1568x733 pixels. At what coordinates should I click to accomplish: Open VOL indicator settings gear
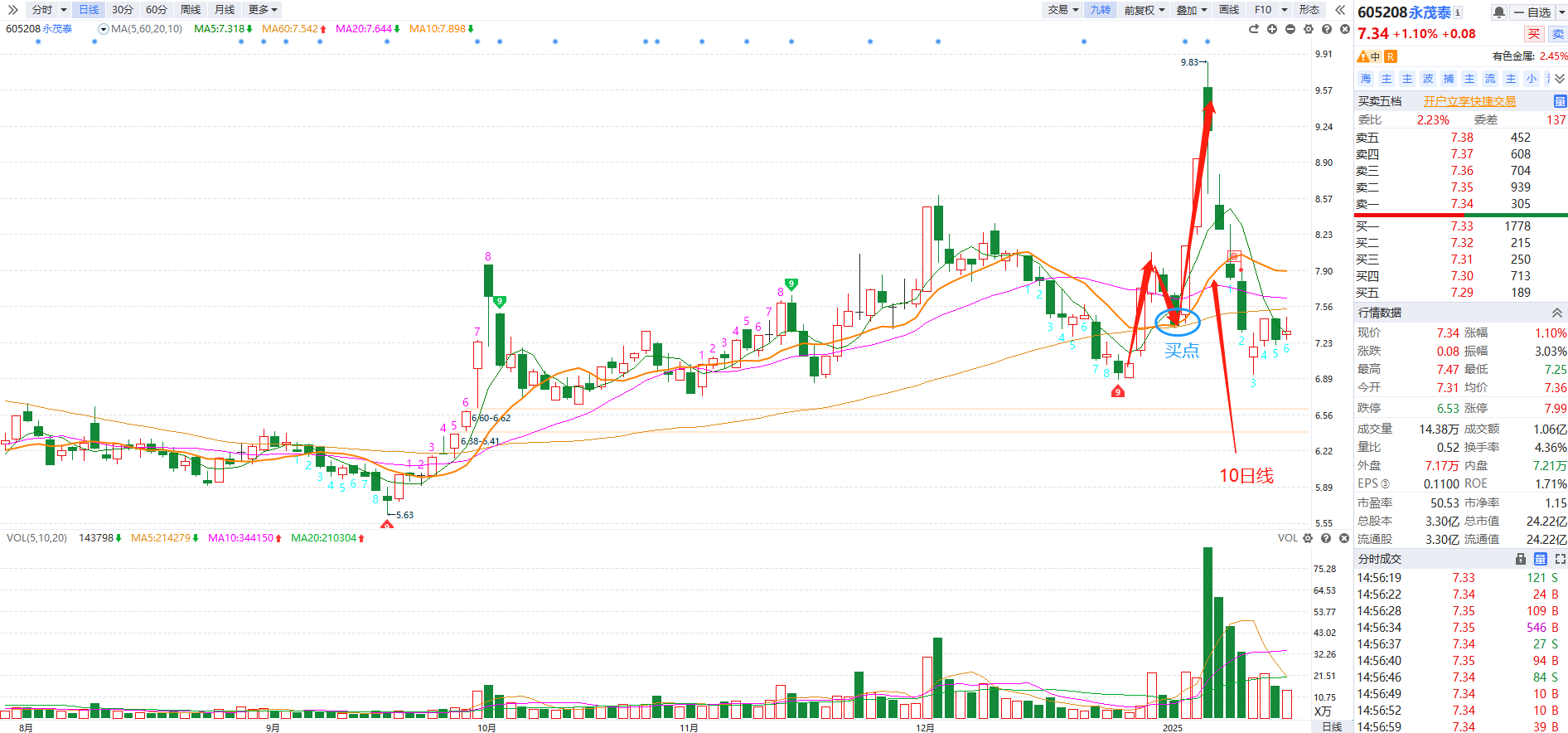[1308, 538]
